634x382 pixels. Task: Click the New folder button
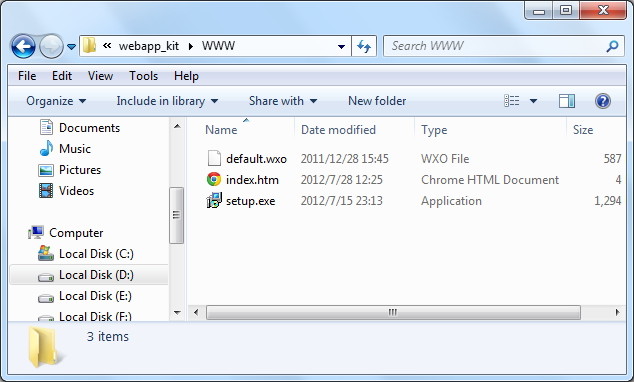[x=377, y=101]
